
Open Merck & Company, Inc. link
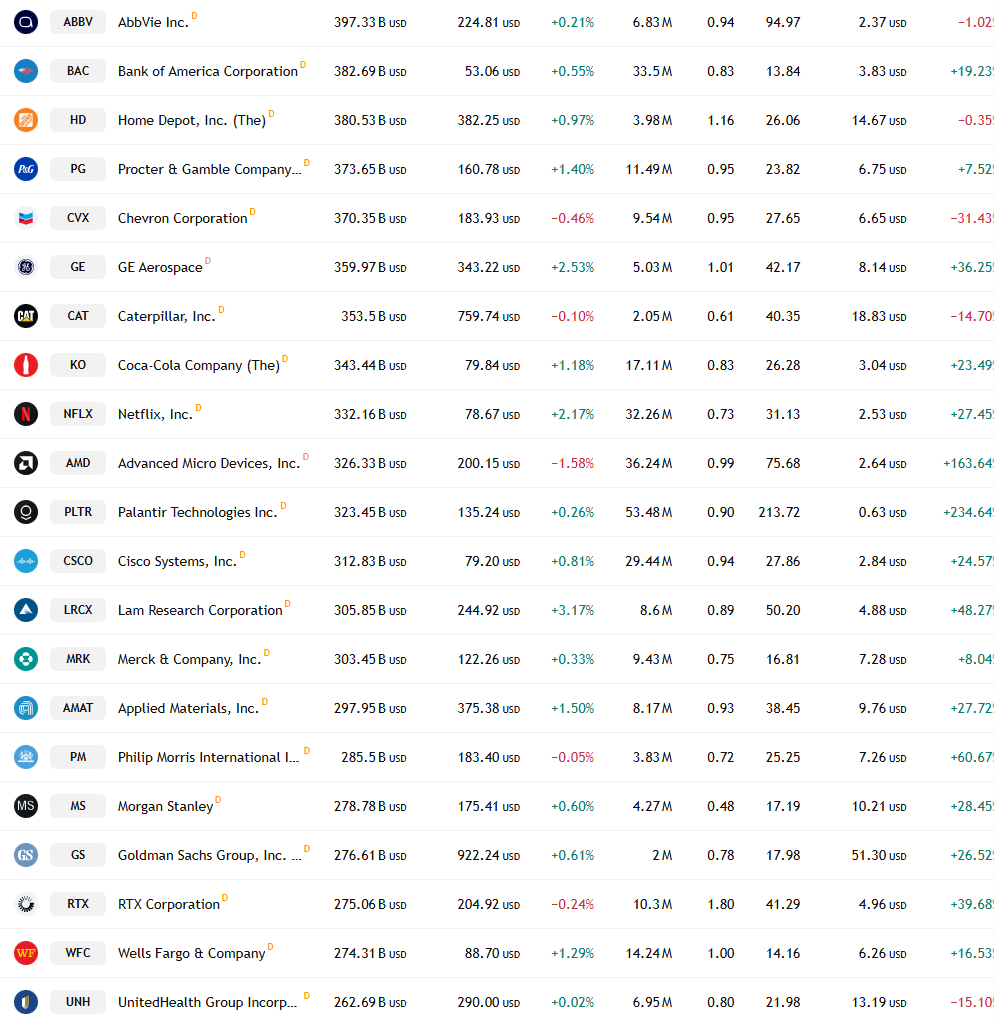189,660
